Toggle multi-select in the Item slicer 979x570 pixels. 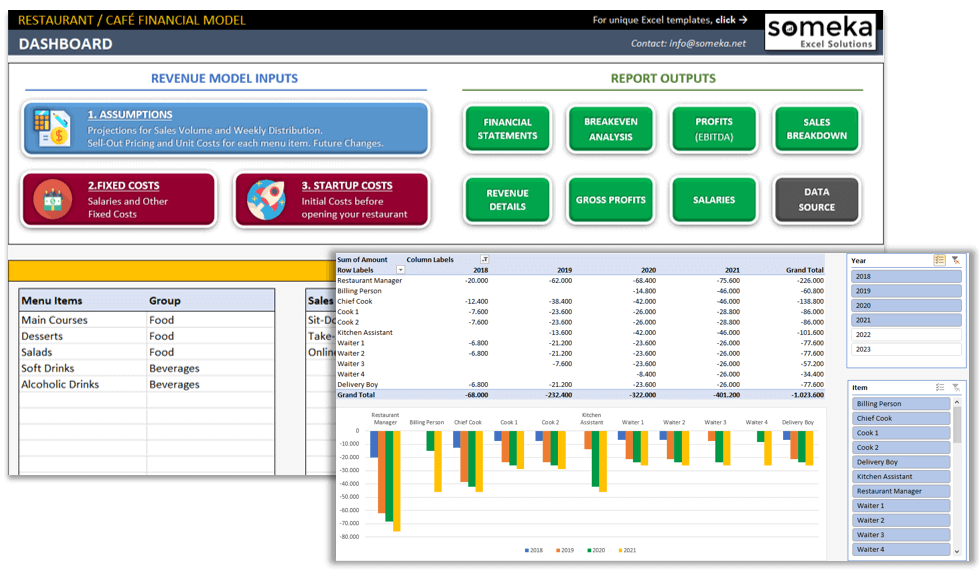(940, 388)
